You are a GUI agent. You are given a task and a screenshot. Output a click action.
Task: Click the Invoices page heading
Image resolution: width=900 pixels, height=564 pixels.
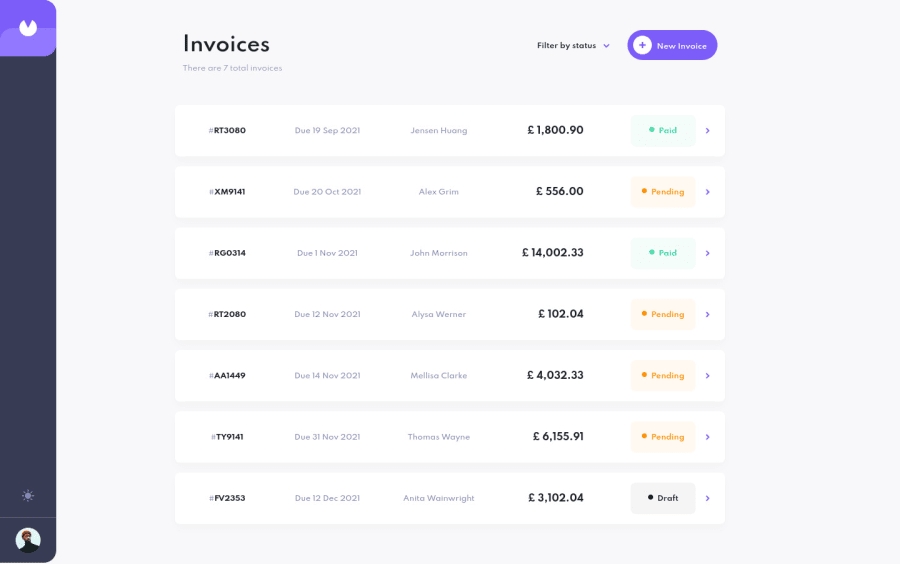tap(226, 44)
